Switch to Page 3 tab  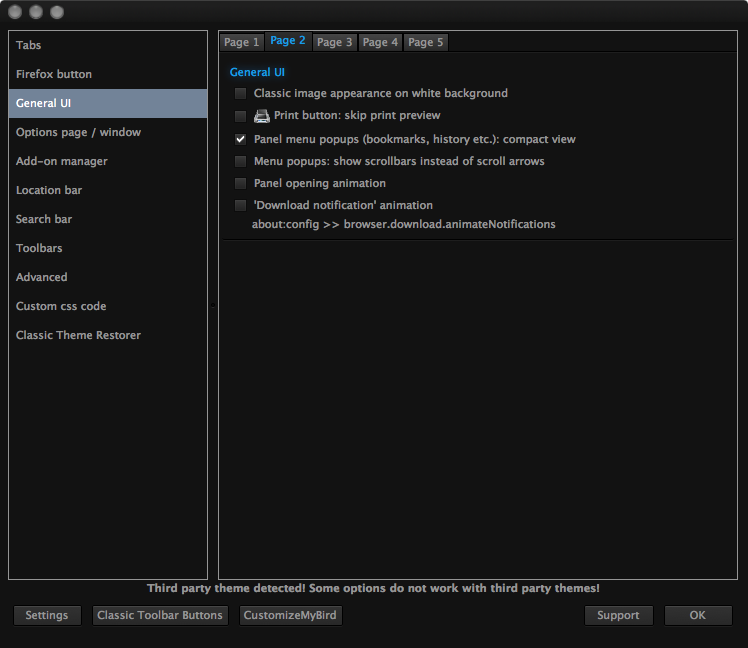pyautogui.click(x=334, y=42)
